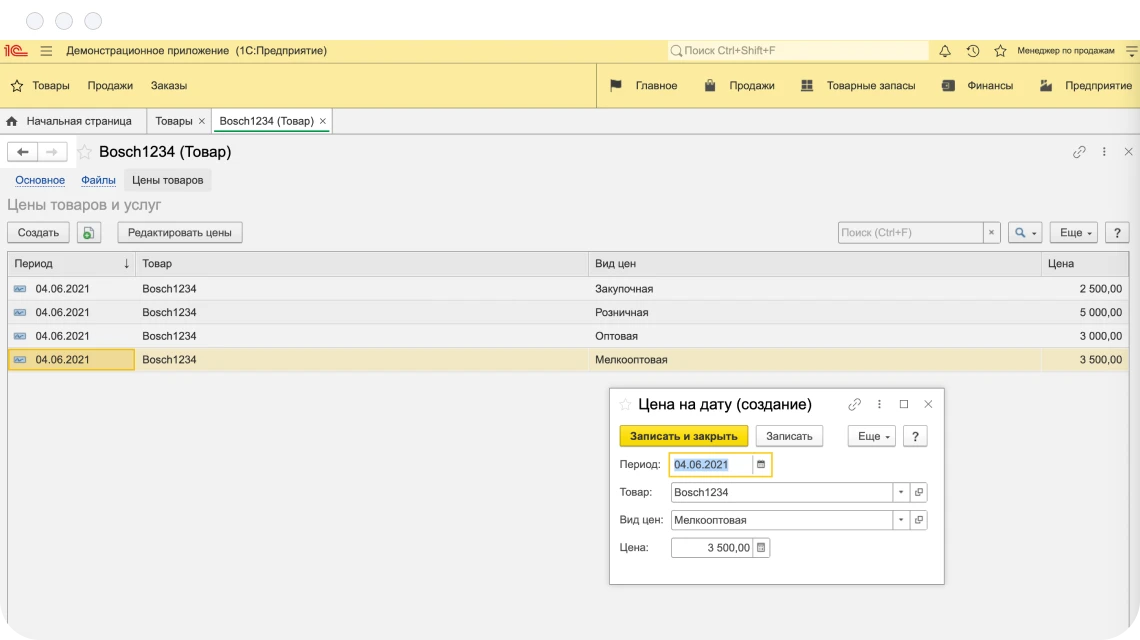Click into the Поиск (Ctrl+F) list search field
Screen dimensions: 1140x640
910,233
